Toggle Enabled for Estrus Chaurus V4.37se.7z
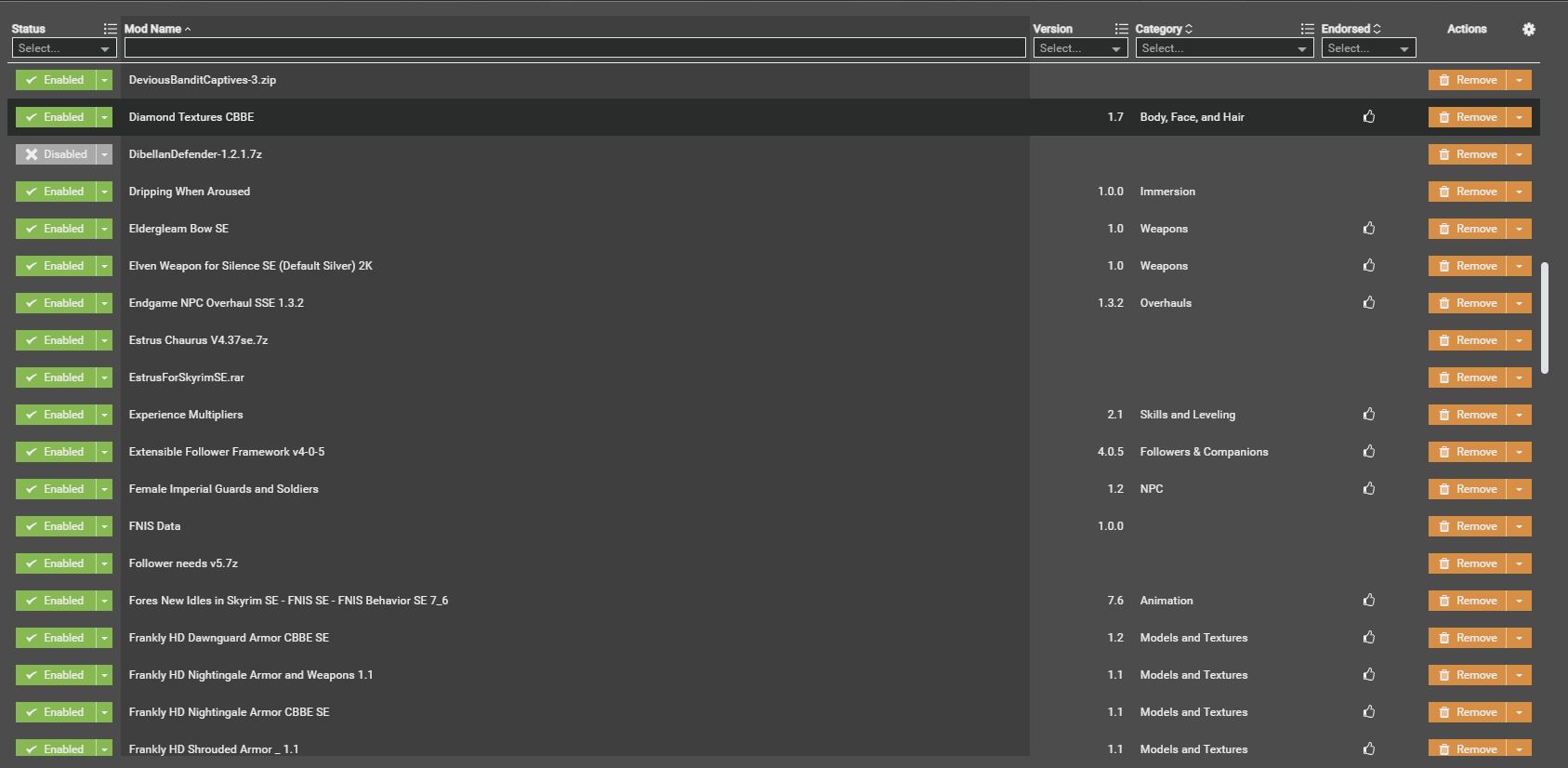This screenshot has height=768, width=1568. click(x=56, y=340)
